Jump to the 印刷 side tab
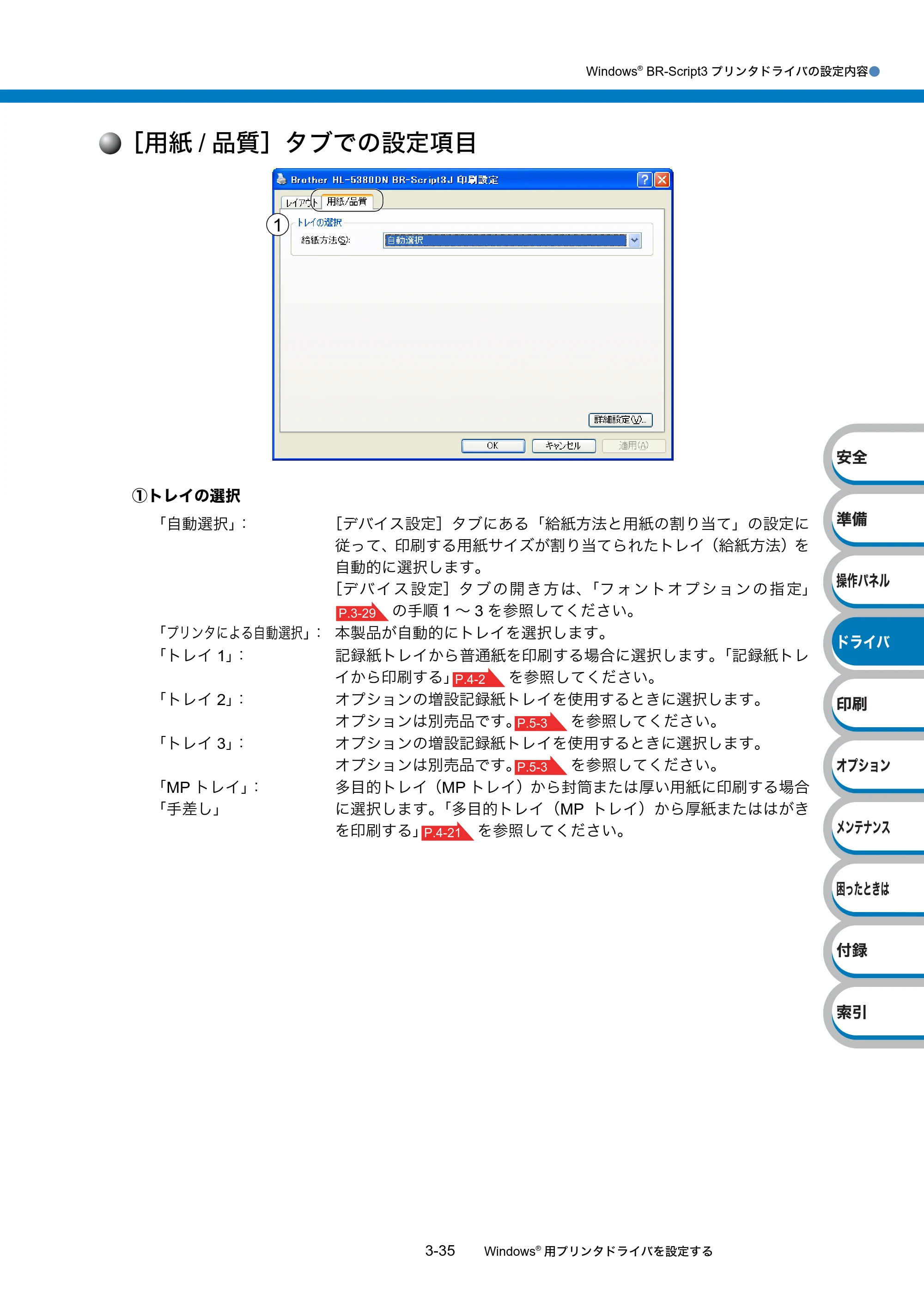The image size is (924, 1308). coord(877,704)
